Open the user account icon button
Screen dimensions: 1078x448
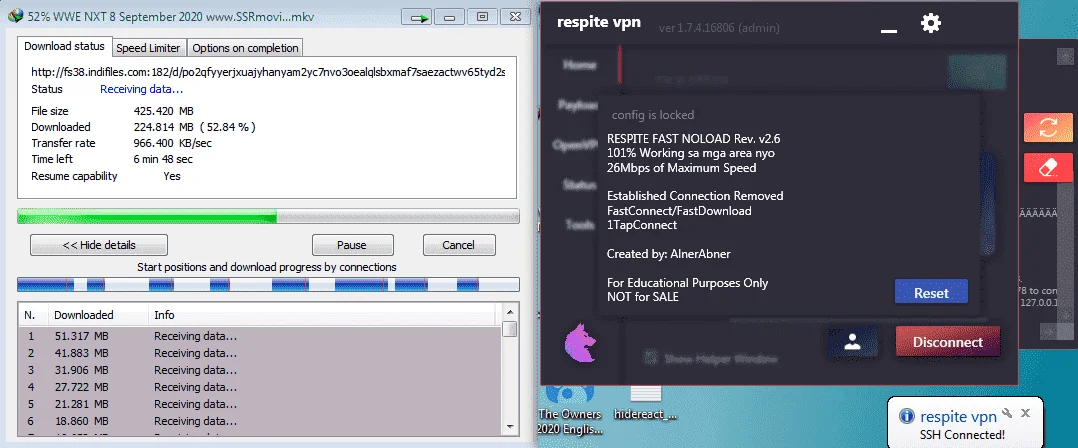852,341
